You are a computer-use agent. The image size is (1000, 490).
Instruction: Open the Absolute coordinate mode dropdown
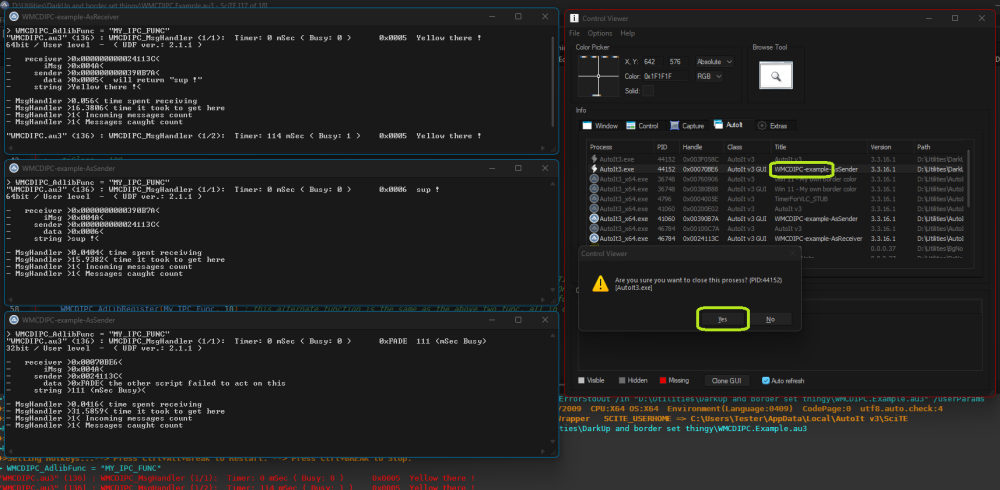[715, 62]
